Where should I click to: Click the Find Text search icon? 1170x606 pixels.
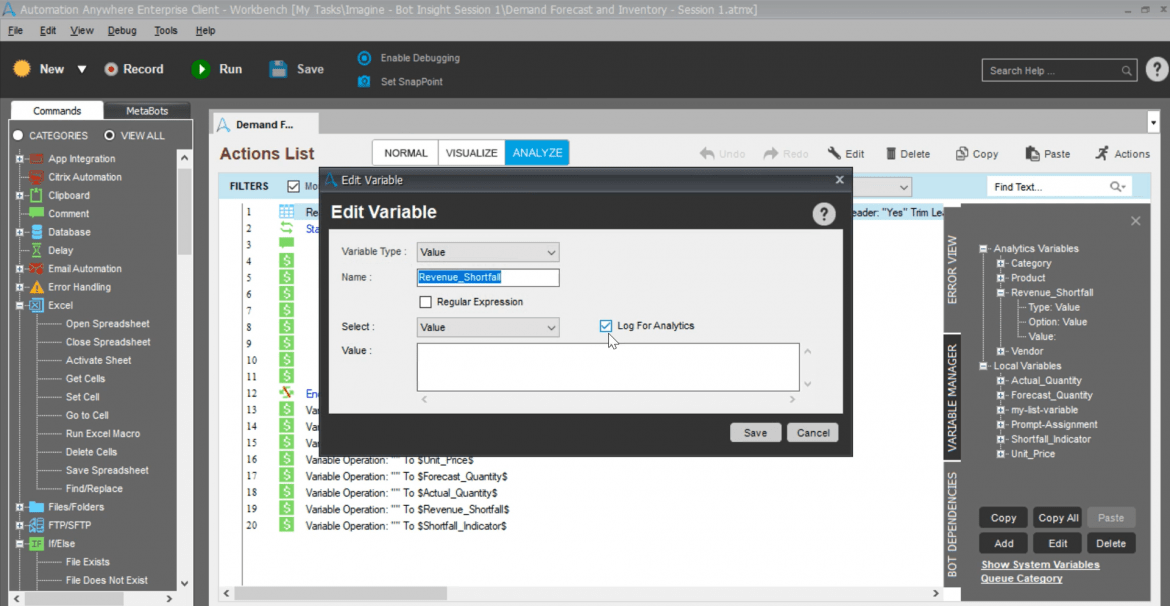[x=1118, y=187]
